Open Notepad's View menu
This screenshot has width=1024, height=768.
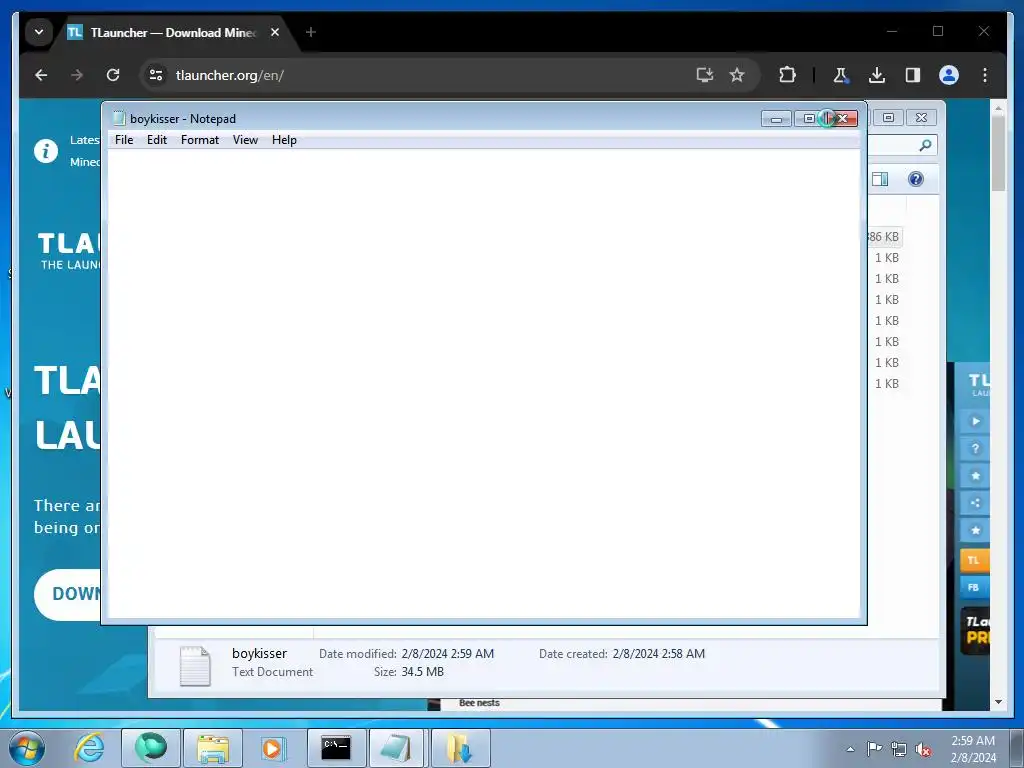coord(246,140)
